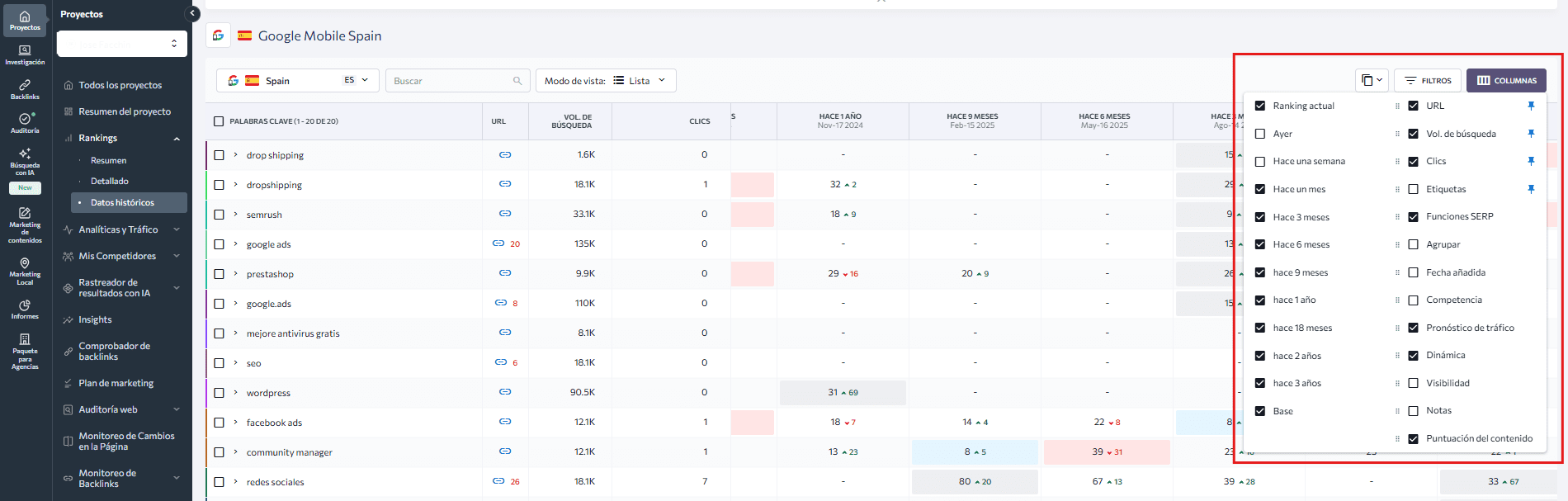This screenshot has width=1568, height=501.
Task: Open the Spain ES country dropdown
Action: [298, 81]
